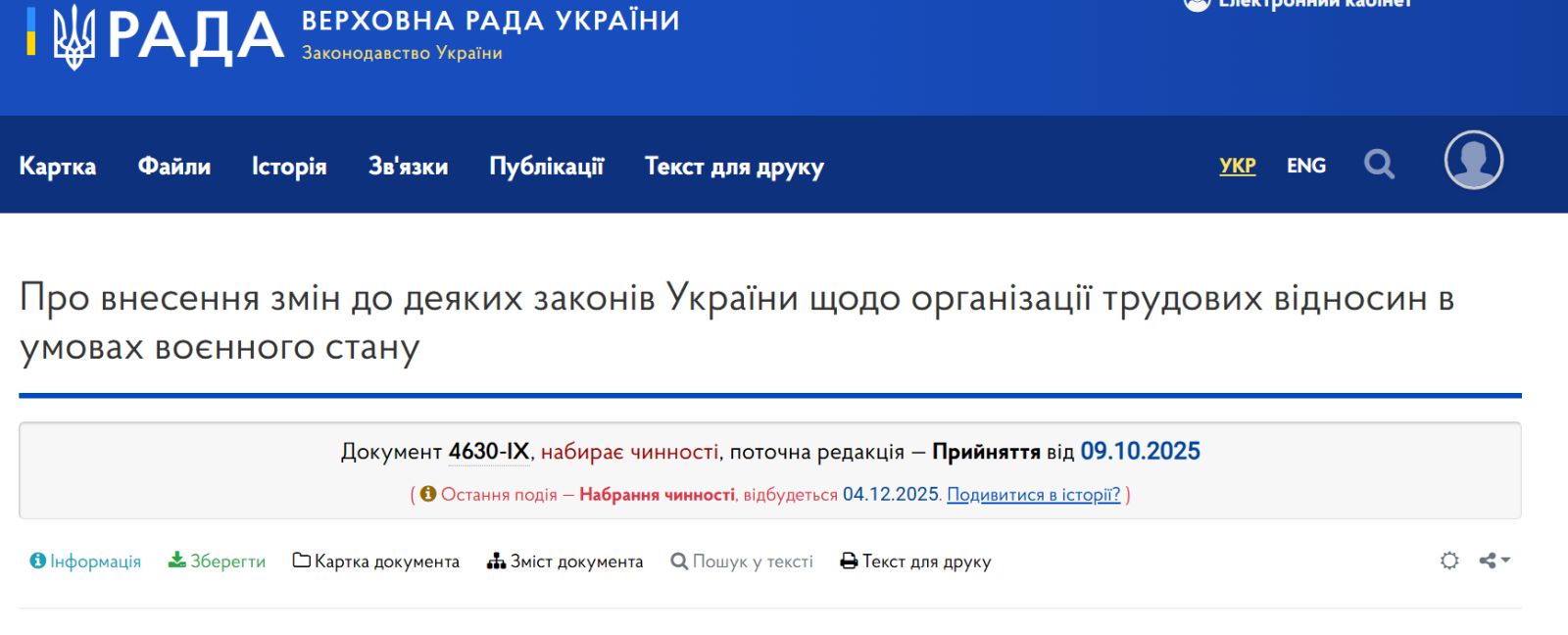
Task: Open the share icon dropdown
Action: pos(1494,561)
